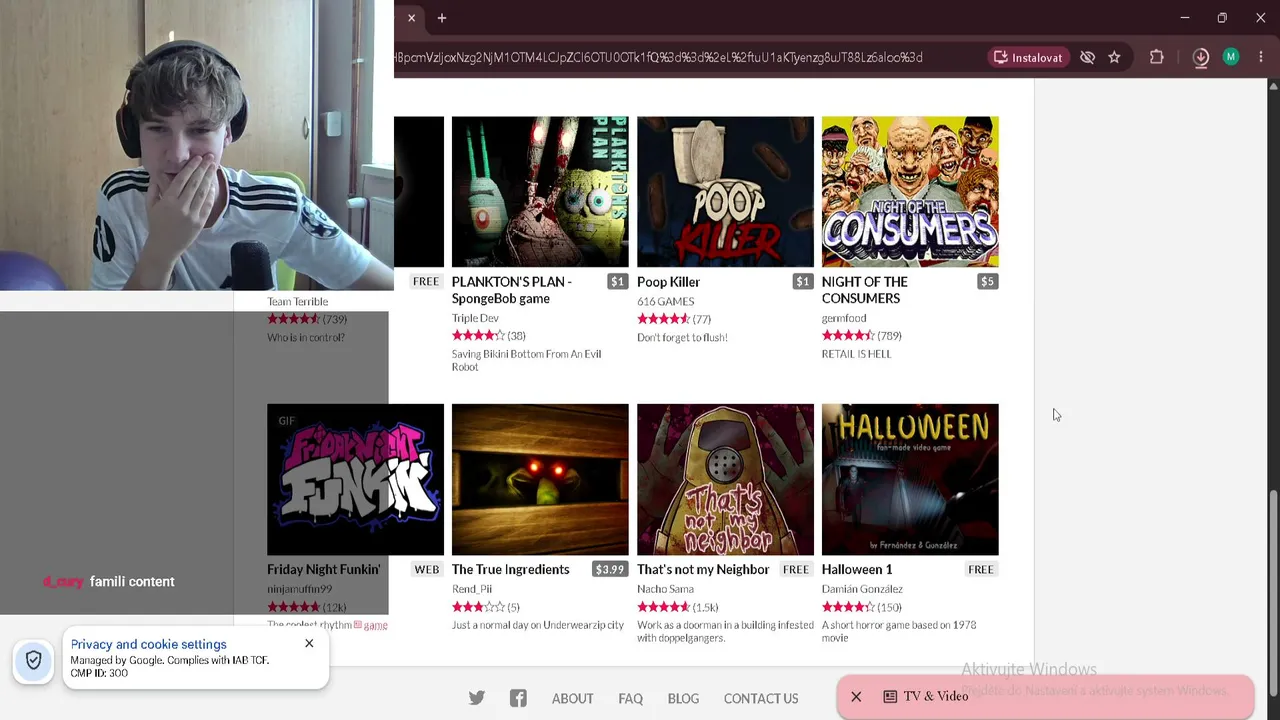Go to the ABOUT footer link
The height and width of the screenshot is (720, 1280).
tap(573, 699)
